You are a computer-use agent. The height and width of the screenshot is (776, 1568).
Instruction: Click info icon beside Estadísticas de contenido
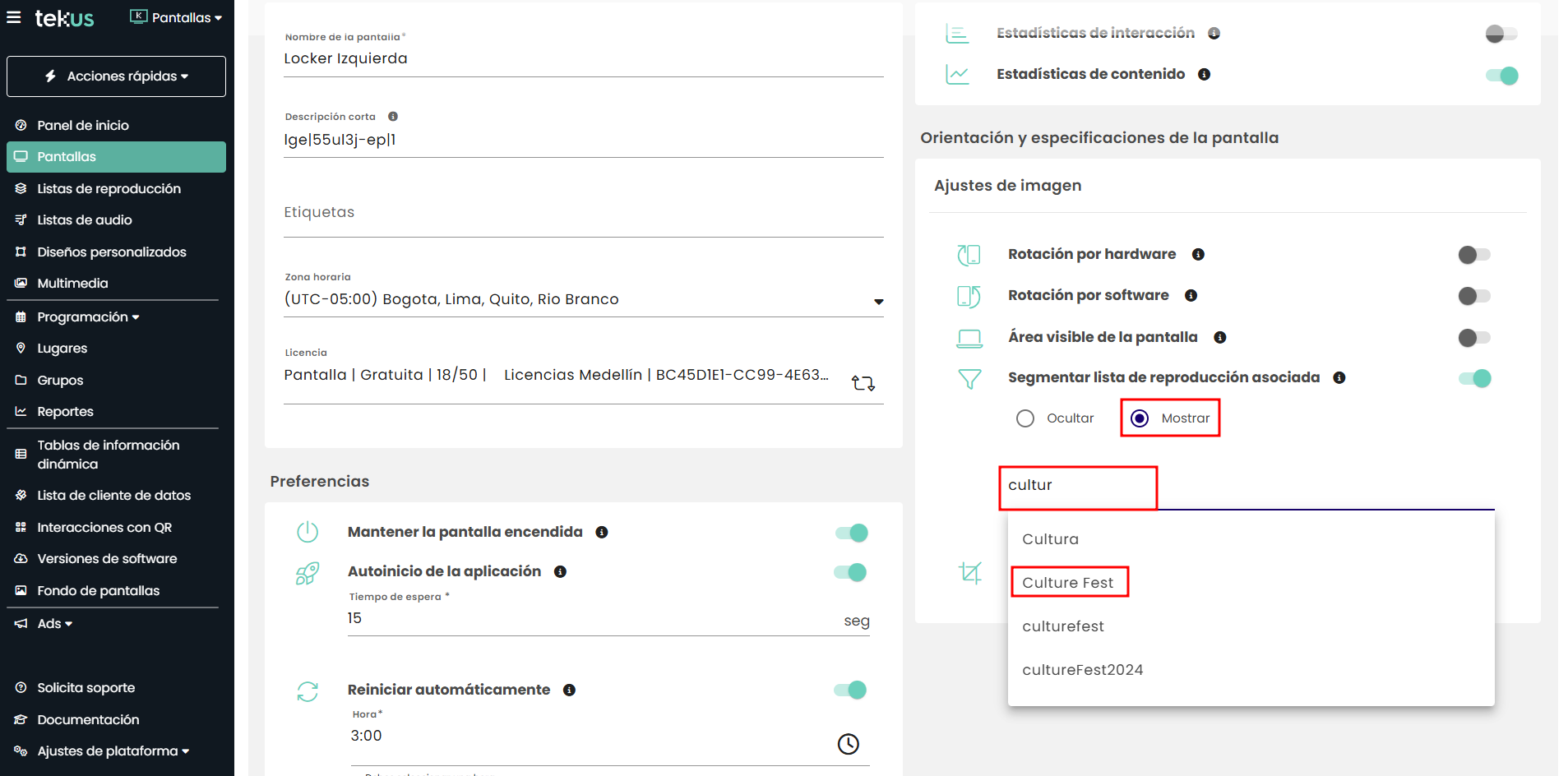[1204, 75]
